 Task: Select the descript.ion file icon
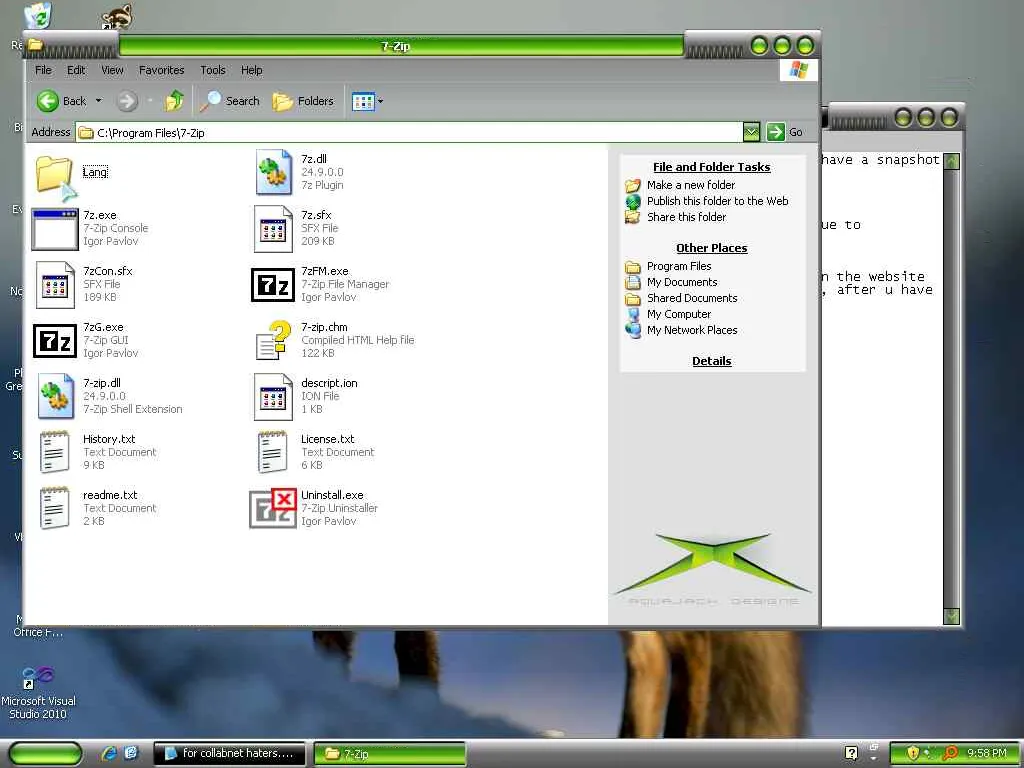[273, 397]
